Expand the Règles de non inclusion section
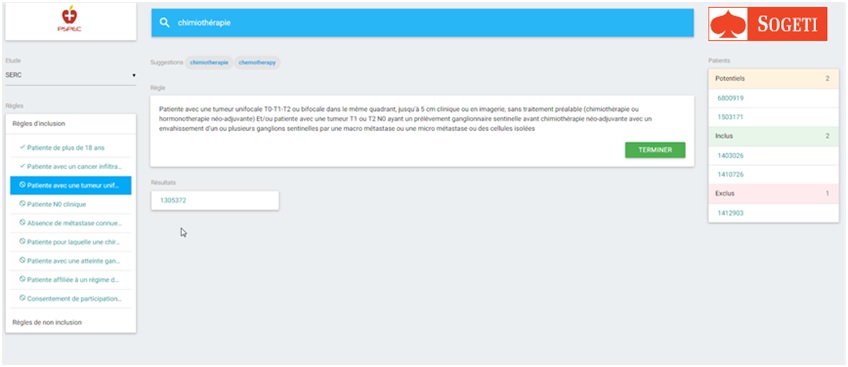Image resolution: width=848 pixels, height=367 pixels. [x=70, y=322]
